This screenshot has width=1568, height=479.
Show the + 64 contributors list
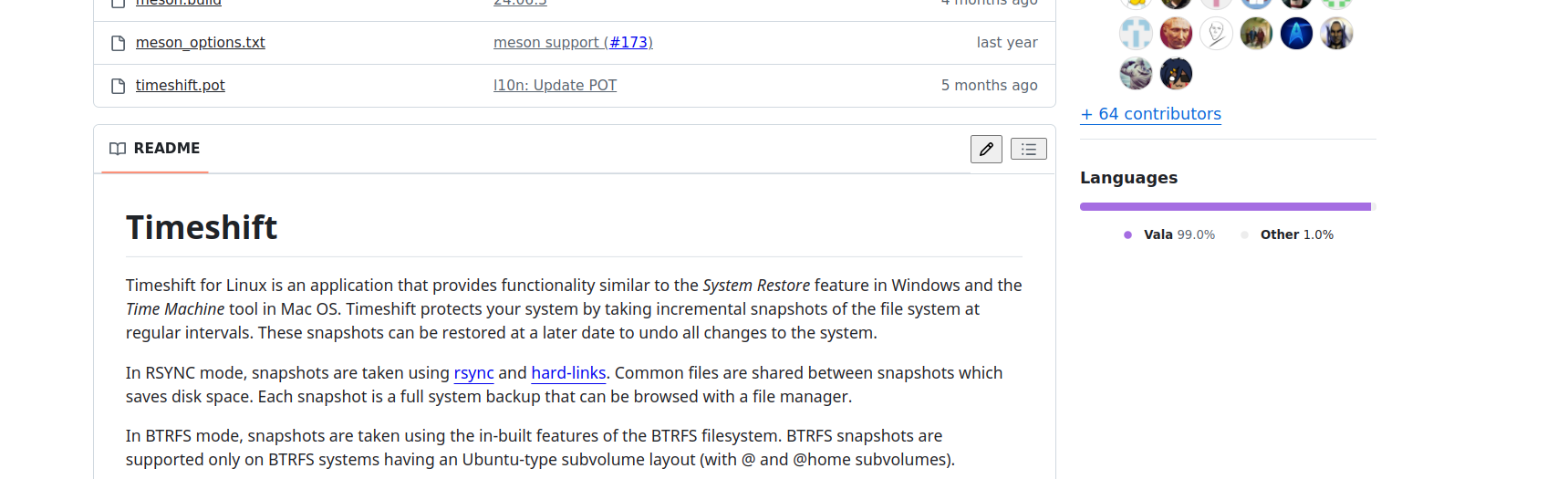coord(1150,114)
